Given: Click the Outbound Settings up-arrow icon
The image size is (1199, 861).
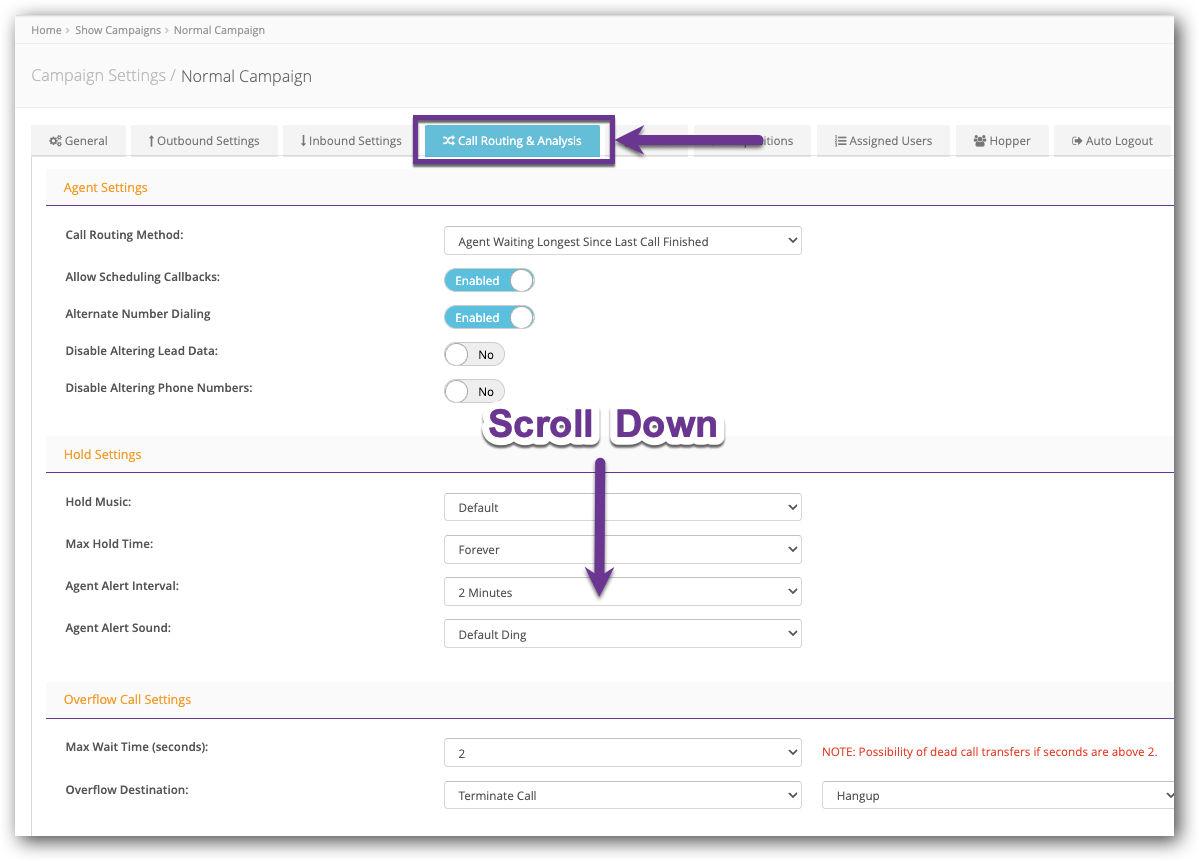Looking at the screenshot, I should 151,141.
